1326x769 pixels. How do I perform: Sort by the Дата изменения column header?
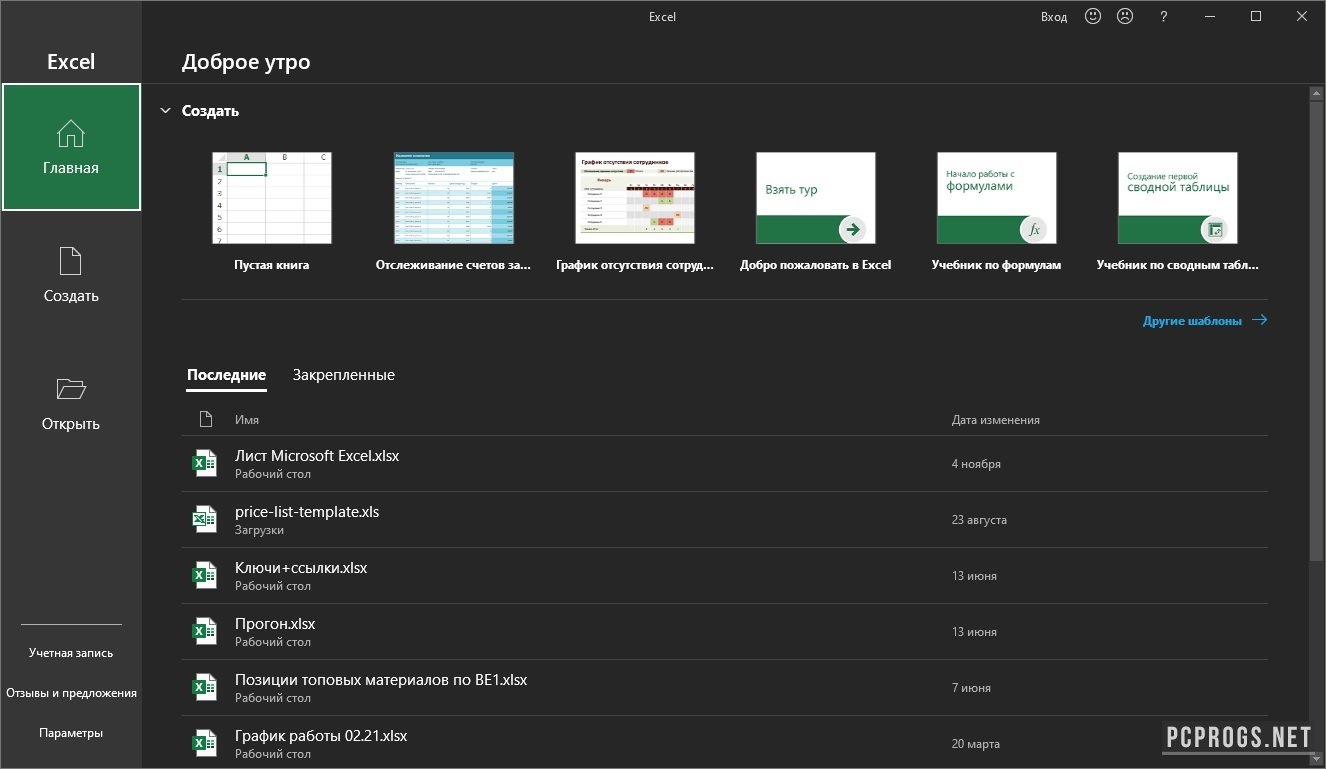click(996, 420)
